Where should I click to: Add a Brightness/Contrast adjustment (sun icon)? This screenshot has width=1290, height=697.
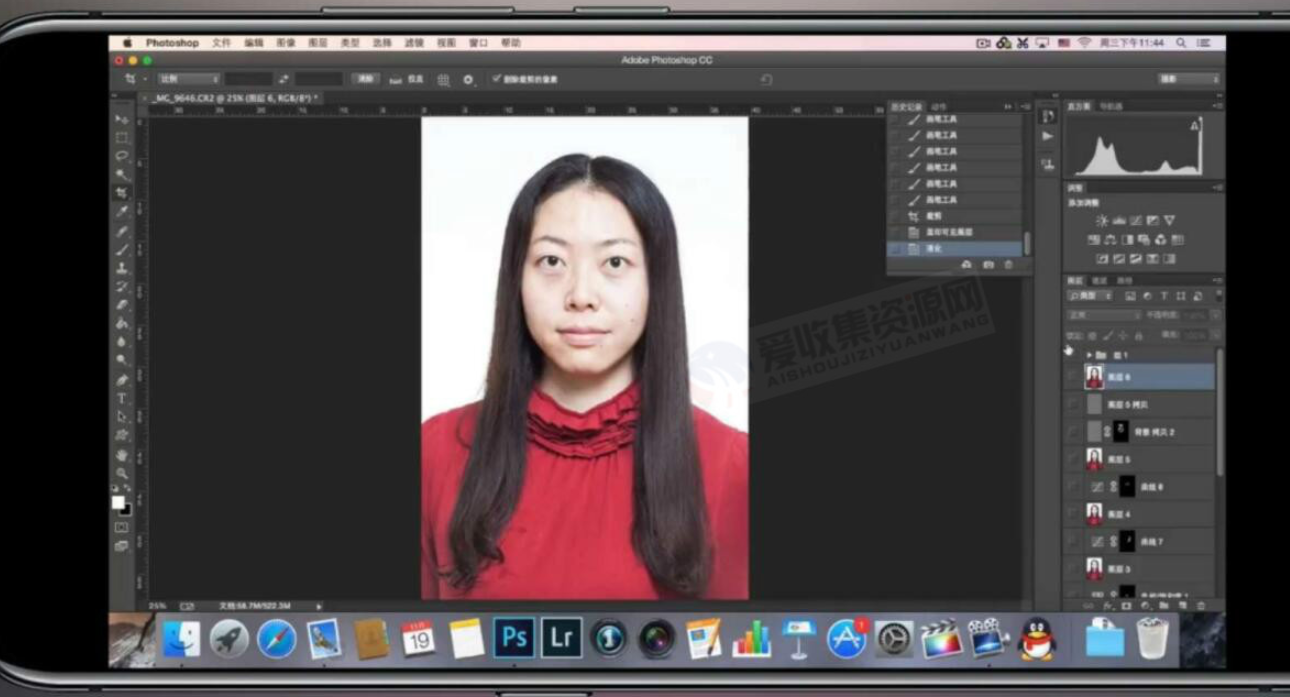(x=1102, y=220)
